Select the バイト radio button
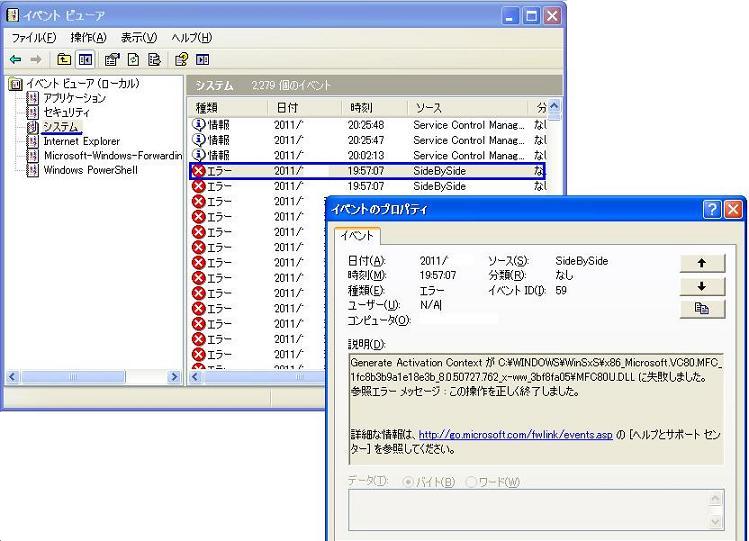 pos(406,482)
